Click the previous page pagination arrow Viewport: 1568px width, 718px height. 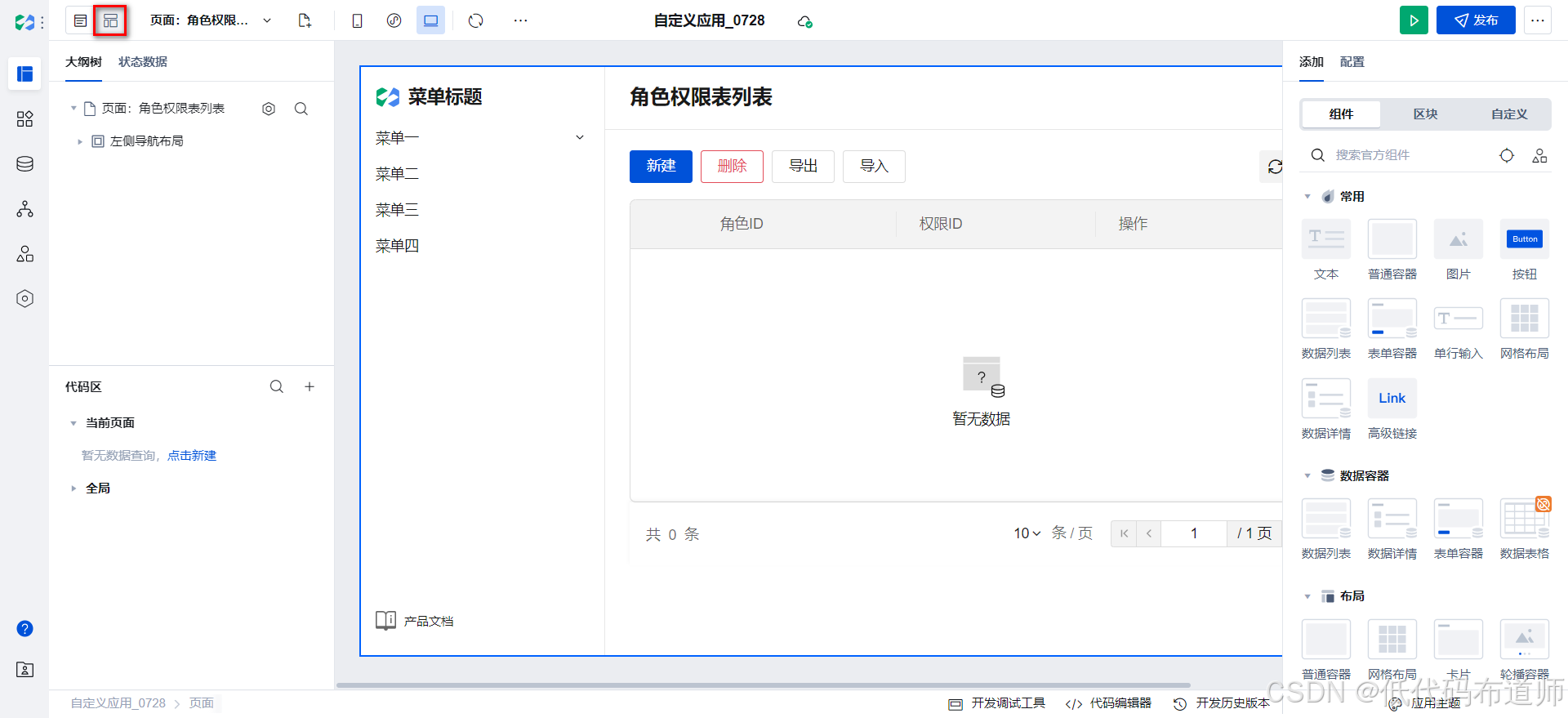(1148, 533)
